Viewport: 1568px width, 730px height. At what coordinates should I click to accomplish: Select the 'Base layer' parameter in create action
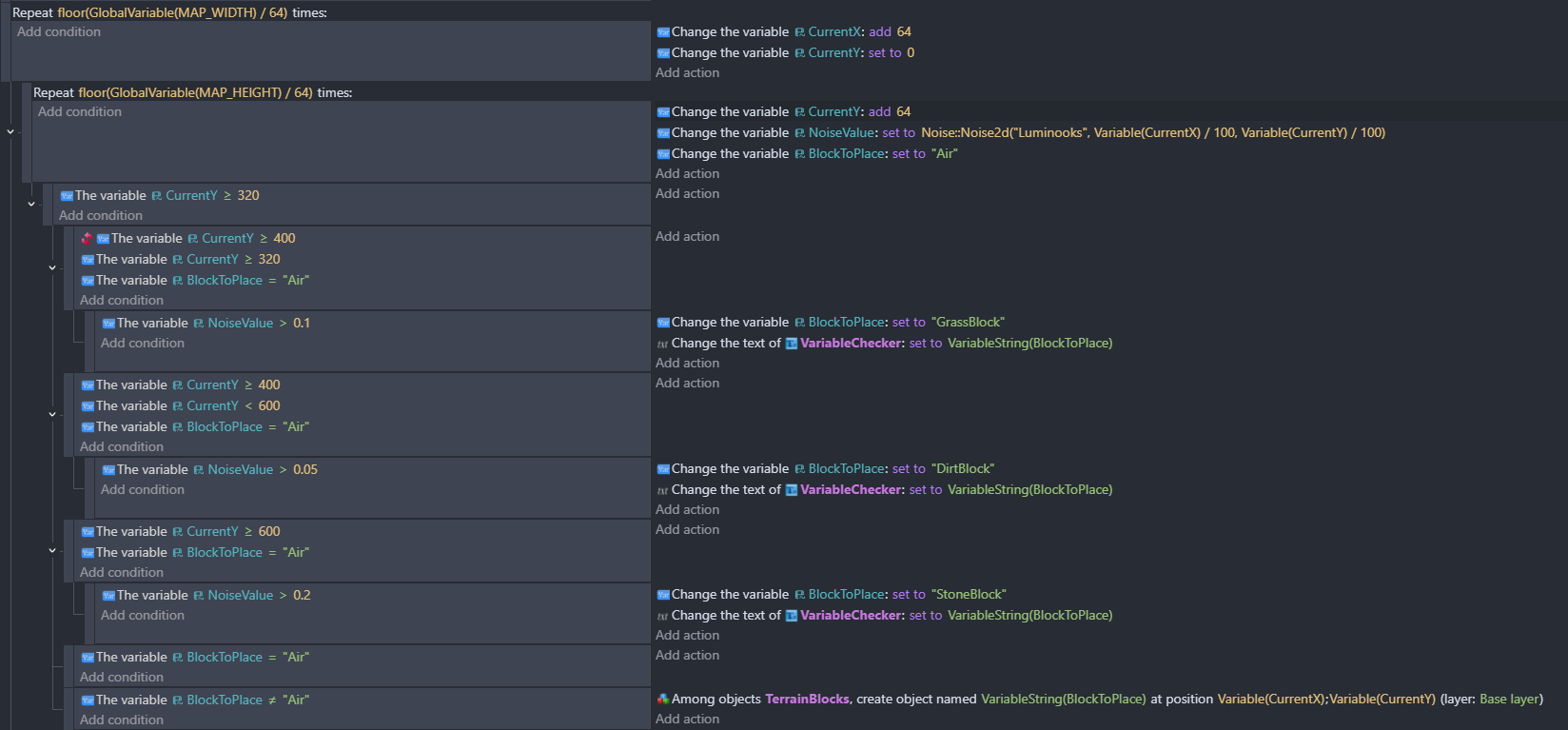tap(1509, 700)
